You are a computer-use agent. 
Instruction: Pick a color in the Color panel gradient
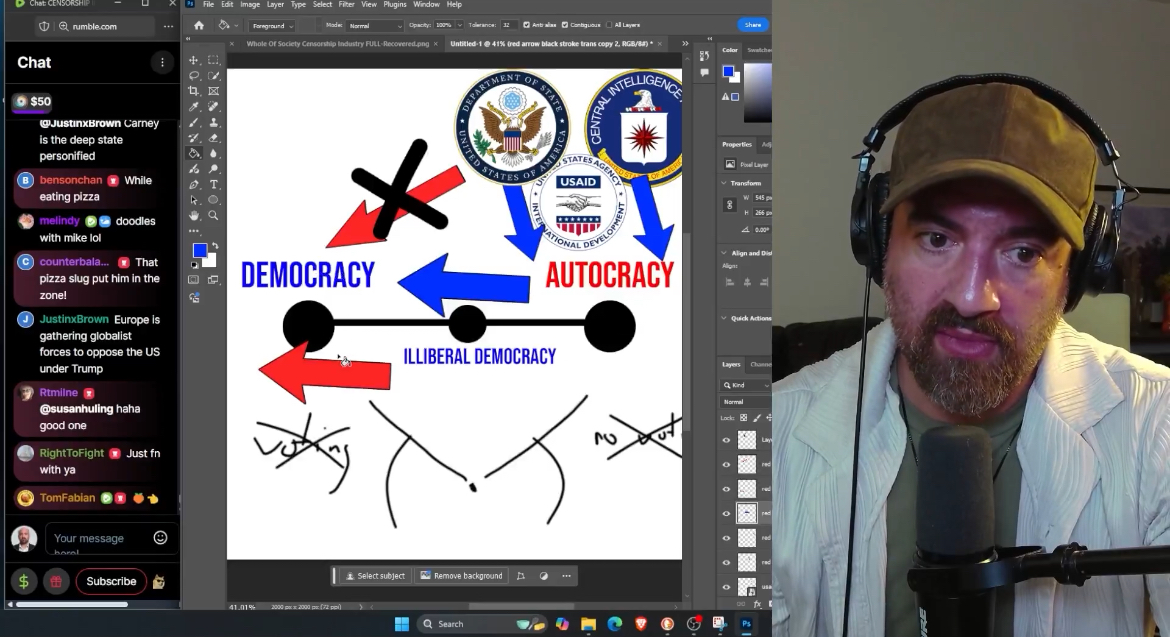757,93
